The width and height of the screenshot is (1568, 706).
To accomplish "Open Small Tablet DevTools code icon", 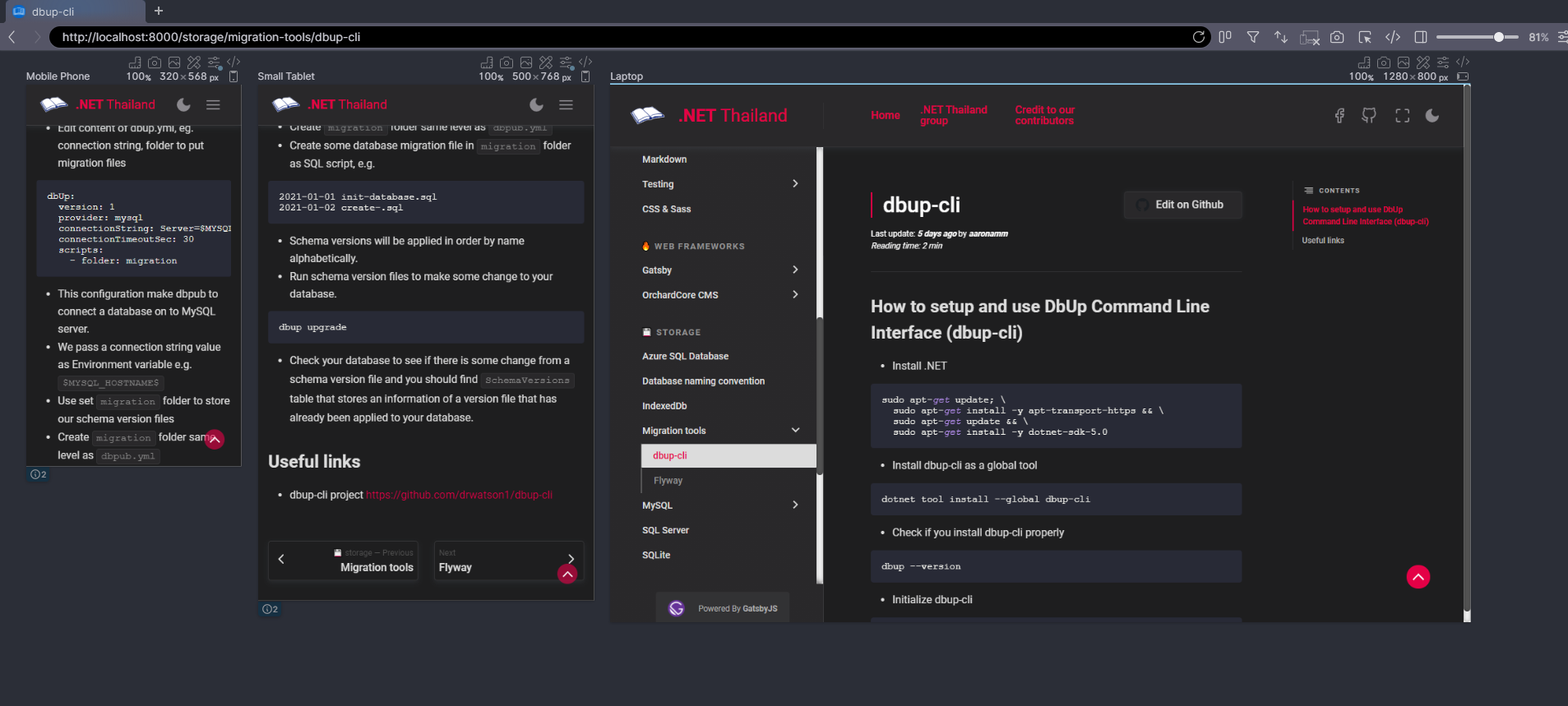I will click(585, 62).
